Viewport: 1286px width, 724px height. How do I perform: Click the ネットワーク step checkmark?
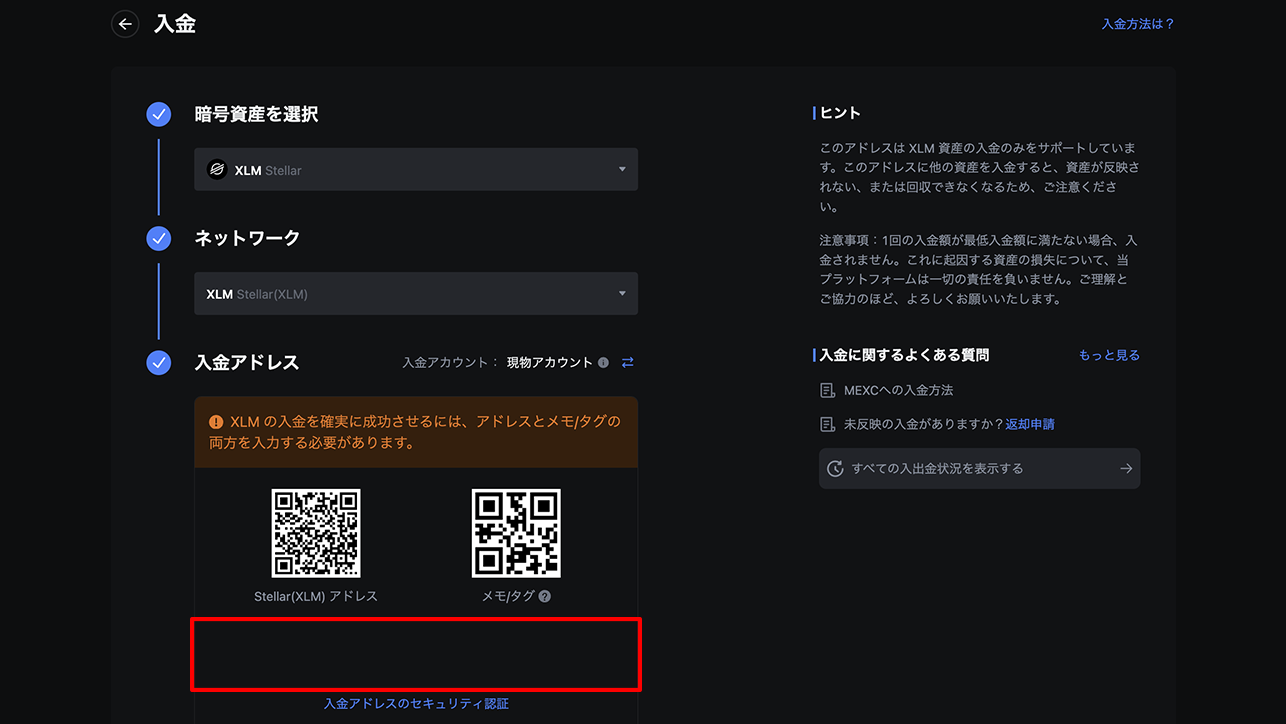(159, 238)
